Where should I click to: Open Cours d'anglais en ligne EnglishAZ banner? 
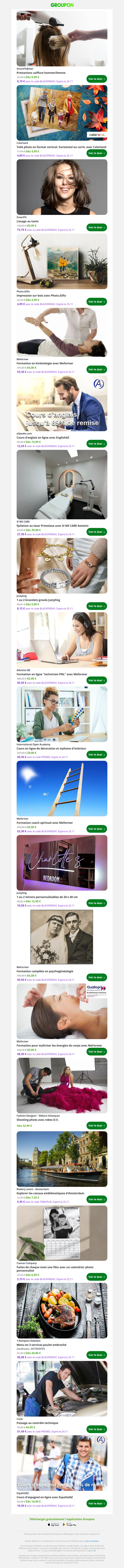[x=62, y=403]
